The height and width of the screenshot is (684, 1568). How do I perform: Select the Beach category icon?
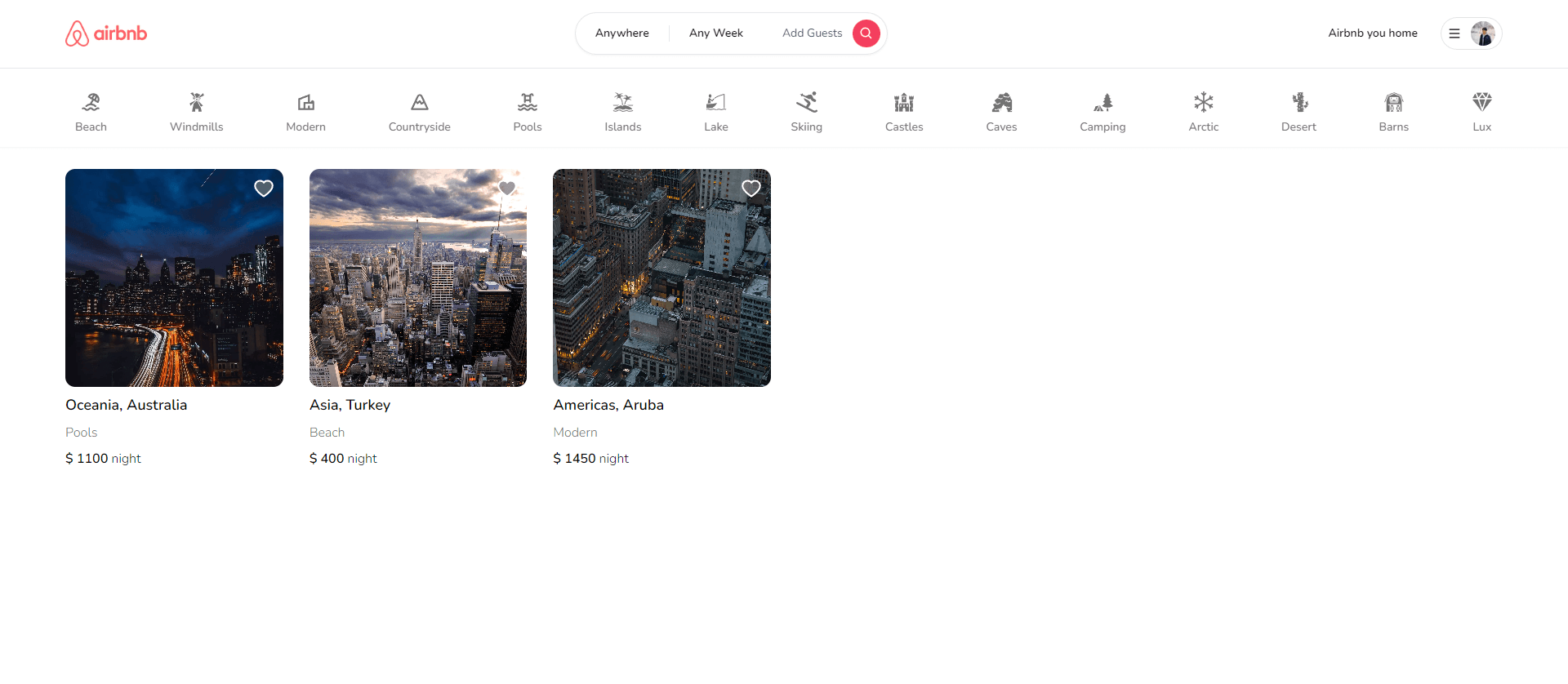tap(91, 102)
